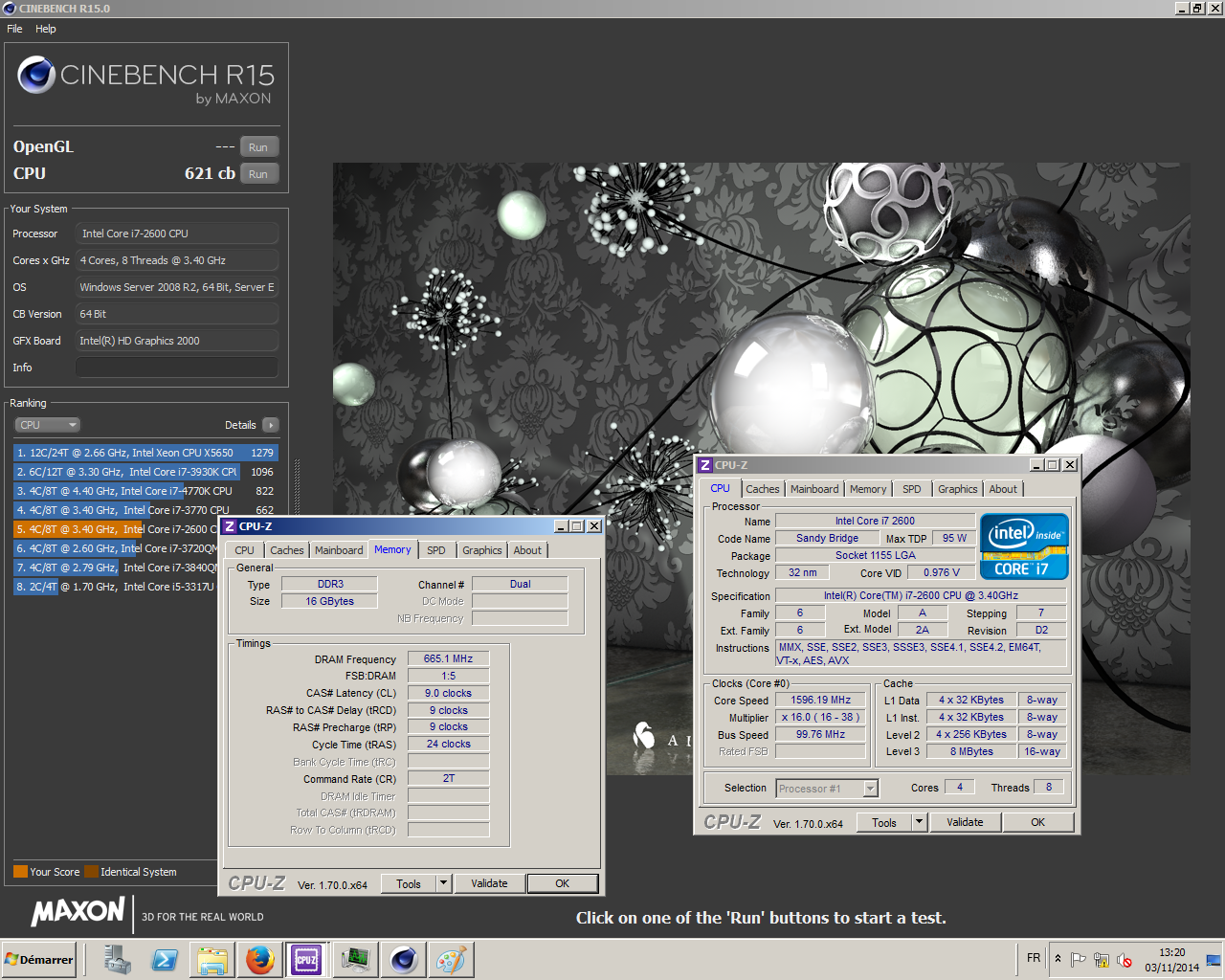Viewport: 1225px width, 980px height.
Task: Click the muted volume tray icon
Action: coord(1125,960)
